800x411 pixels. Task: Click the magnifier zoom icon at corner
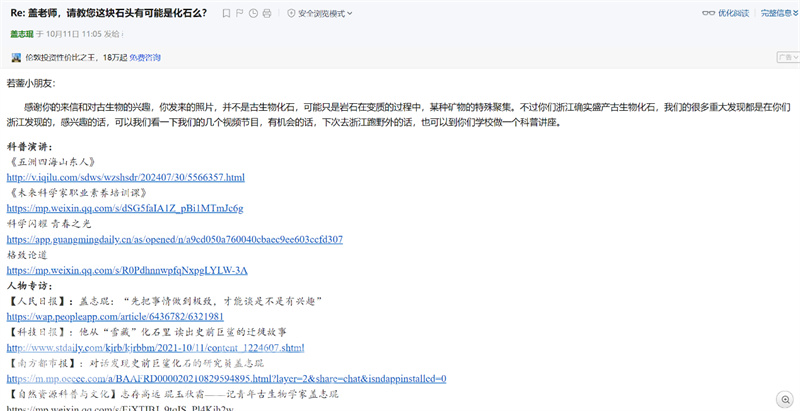click(x=784, y=399)
